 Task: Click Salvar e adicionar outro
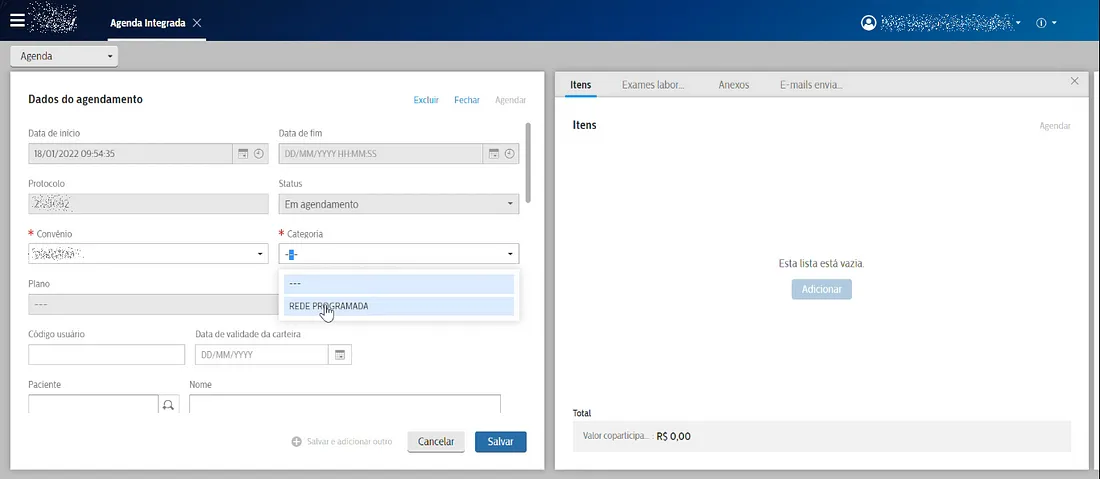(342, 442)
